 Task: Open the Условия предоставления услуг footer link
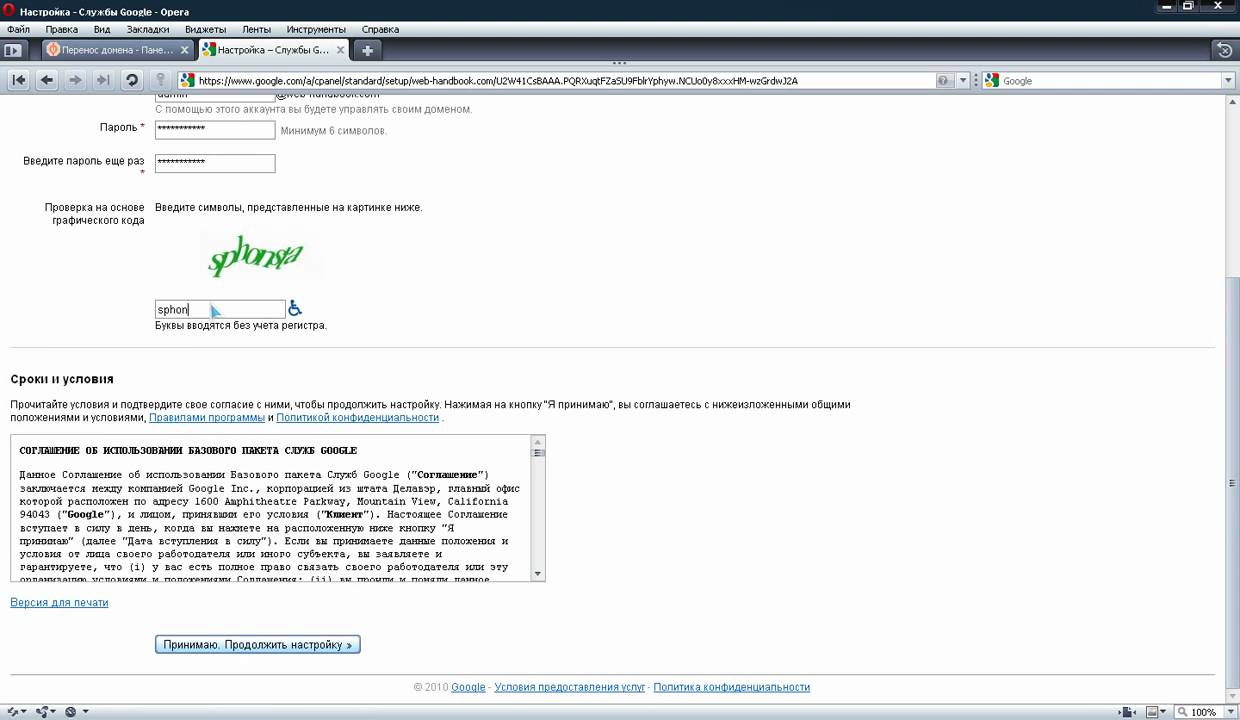tap(570, 687)
